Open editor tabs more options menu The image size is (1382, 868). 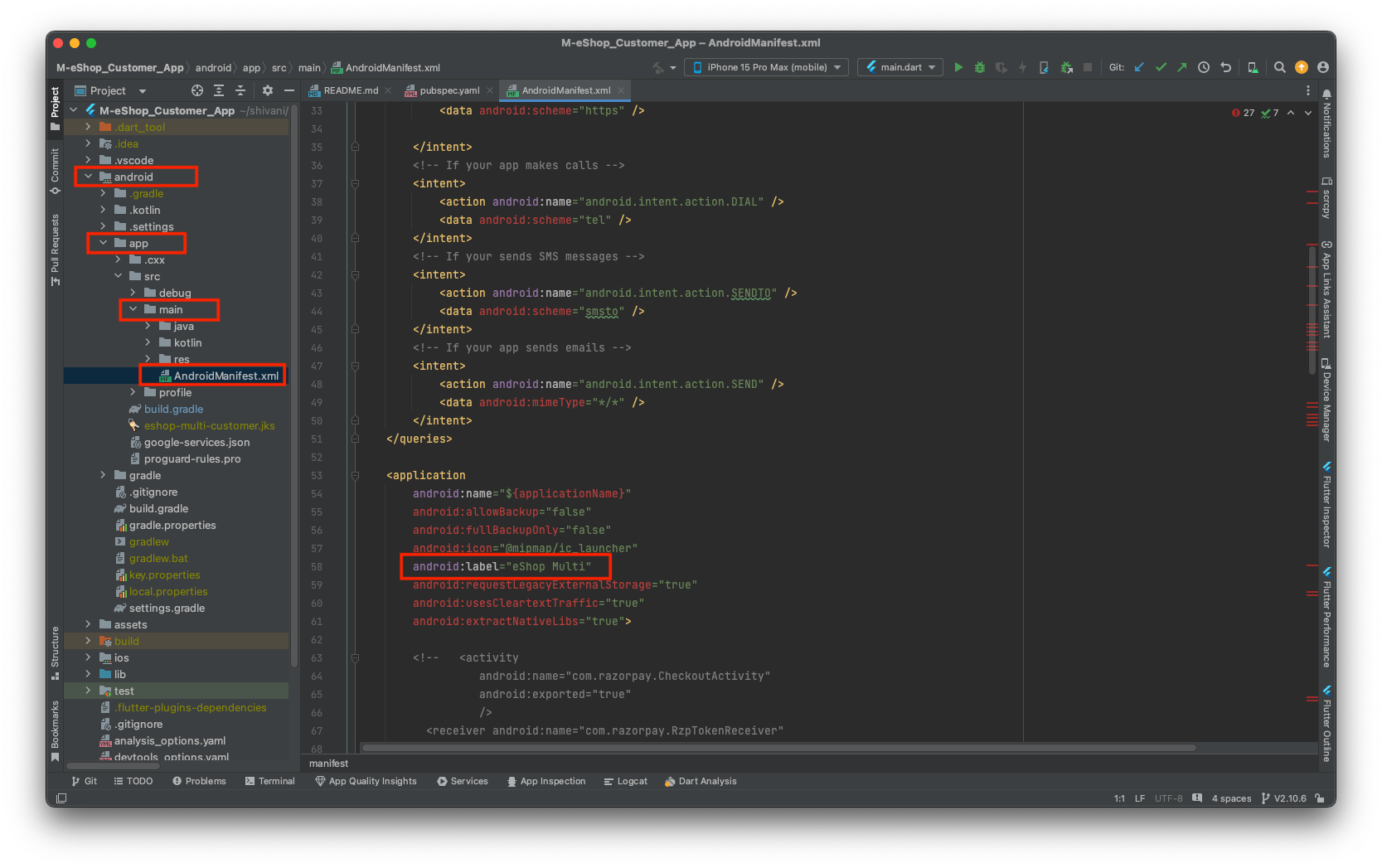[x=1308, y=90]
